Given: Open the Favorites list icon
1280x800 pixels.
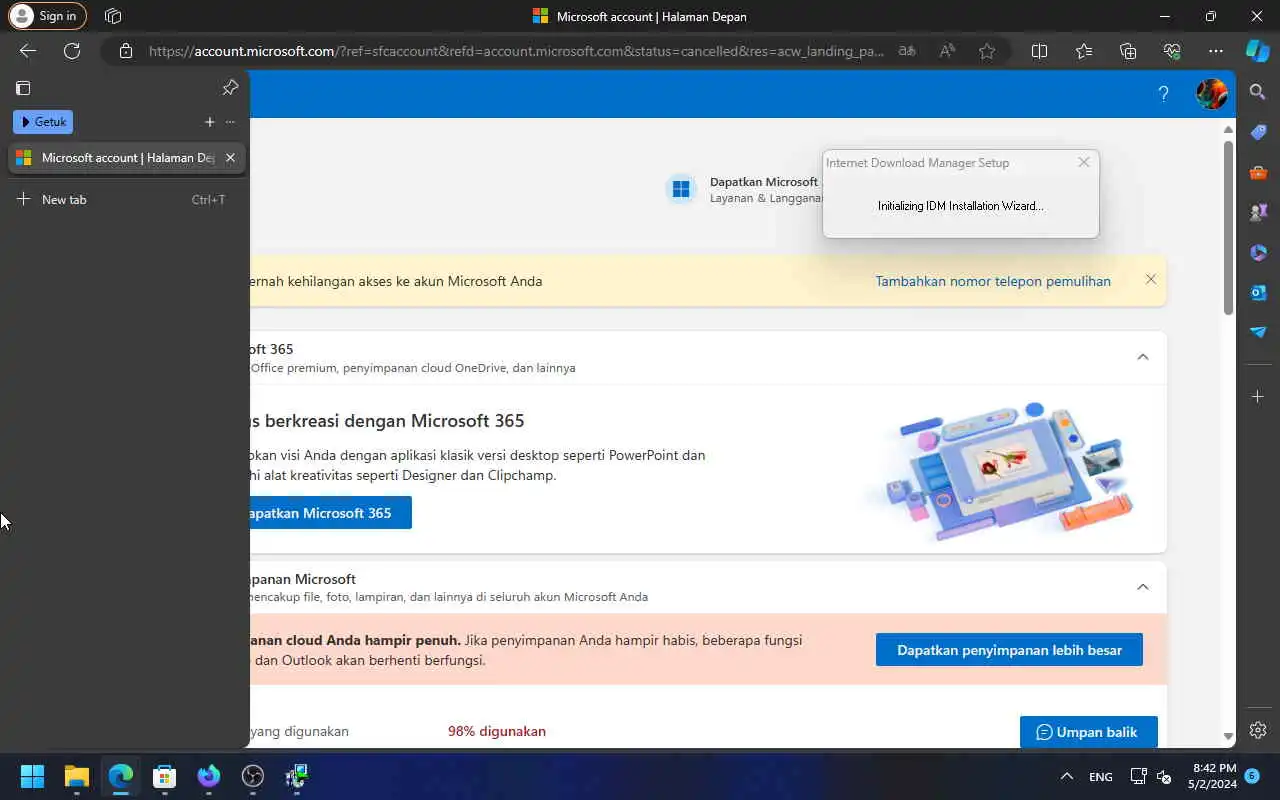Looking at the screenshot, I should [1084, 51].
